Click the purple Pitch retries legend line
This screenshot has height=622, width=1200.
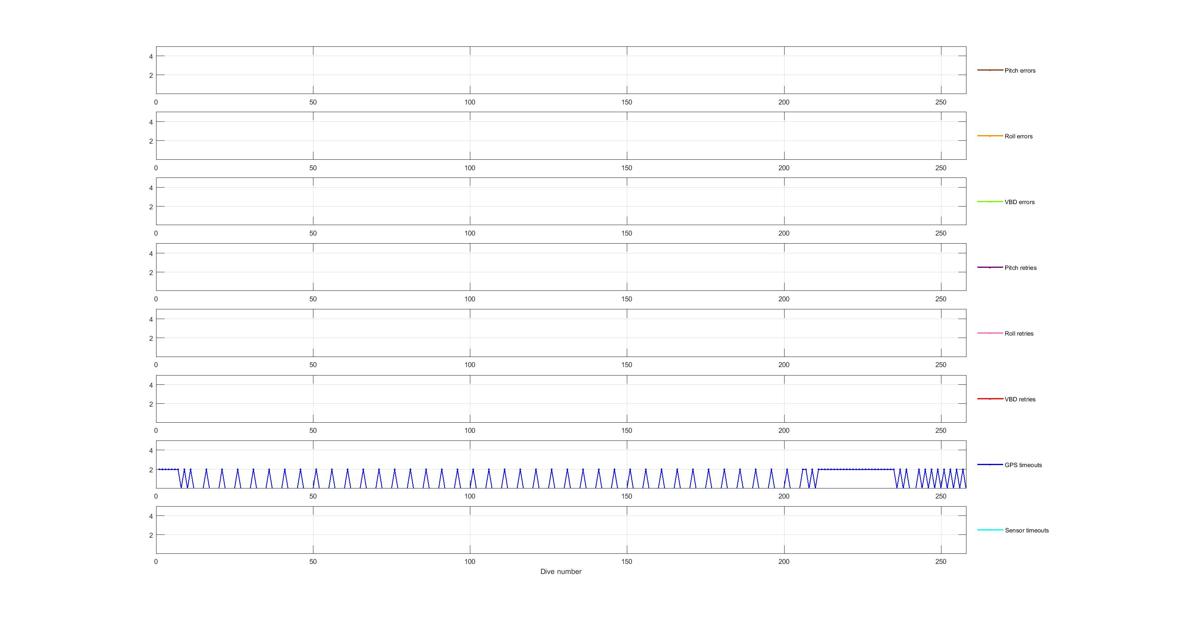pos(990,267)
